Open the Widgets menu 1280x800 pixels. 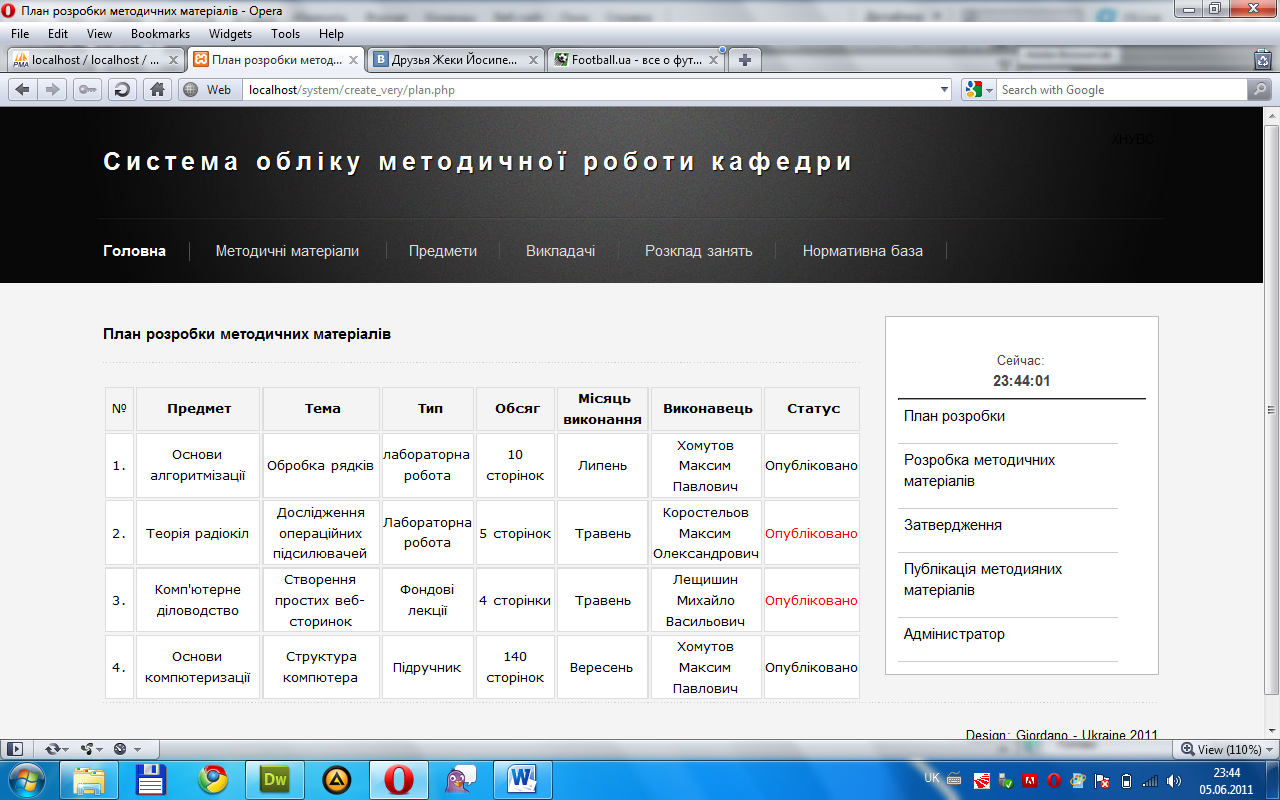(230, 34)
